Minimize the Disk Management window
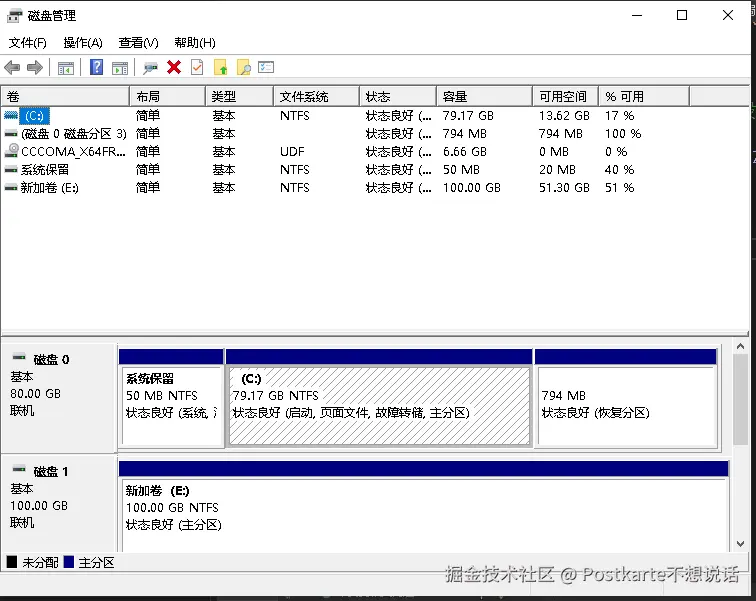 pos(637,15)
